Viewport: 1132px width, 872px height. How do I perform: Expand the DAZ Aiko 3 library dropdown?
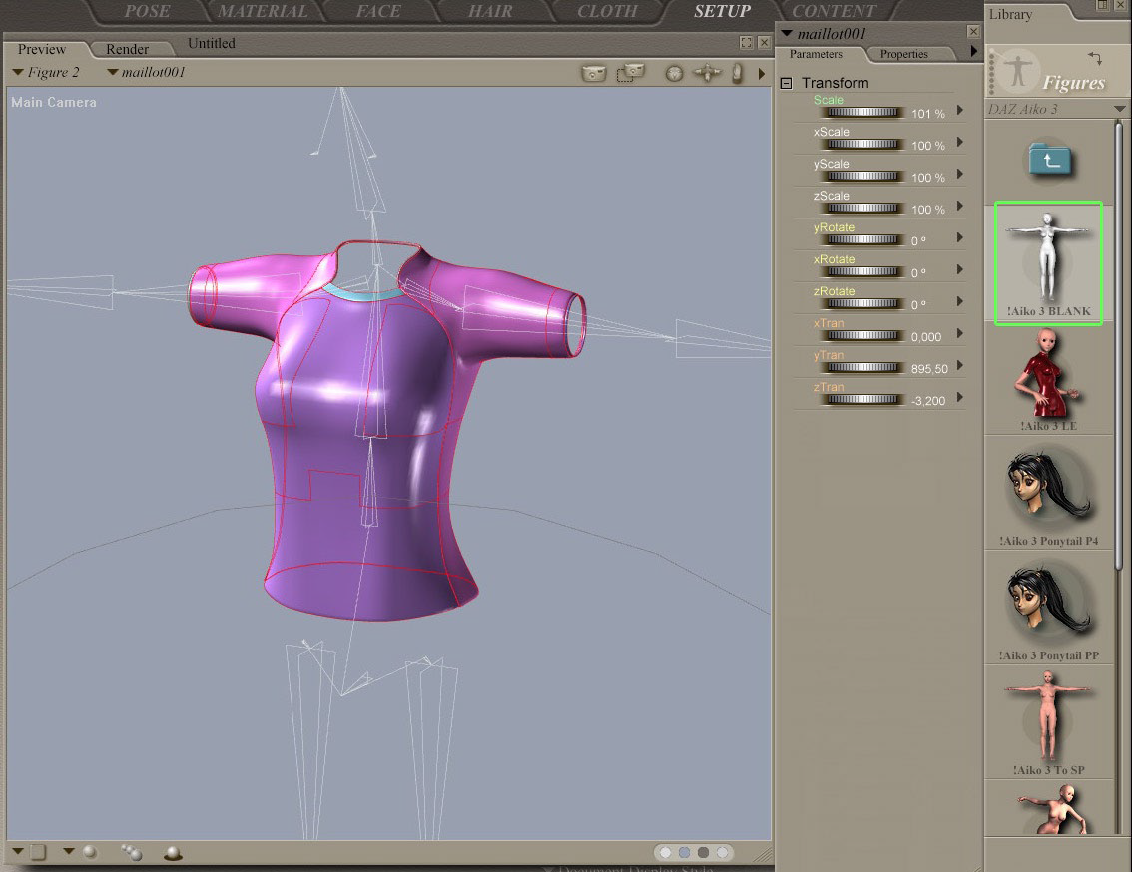1119,109
